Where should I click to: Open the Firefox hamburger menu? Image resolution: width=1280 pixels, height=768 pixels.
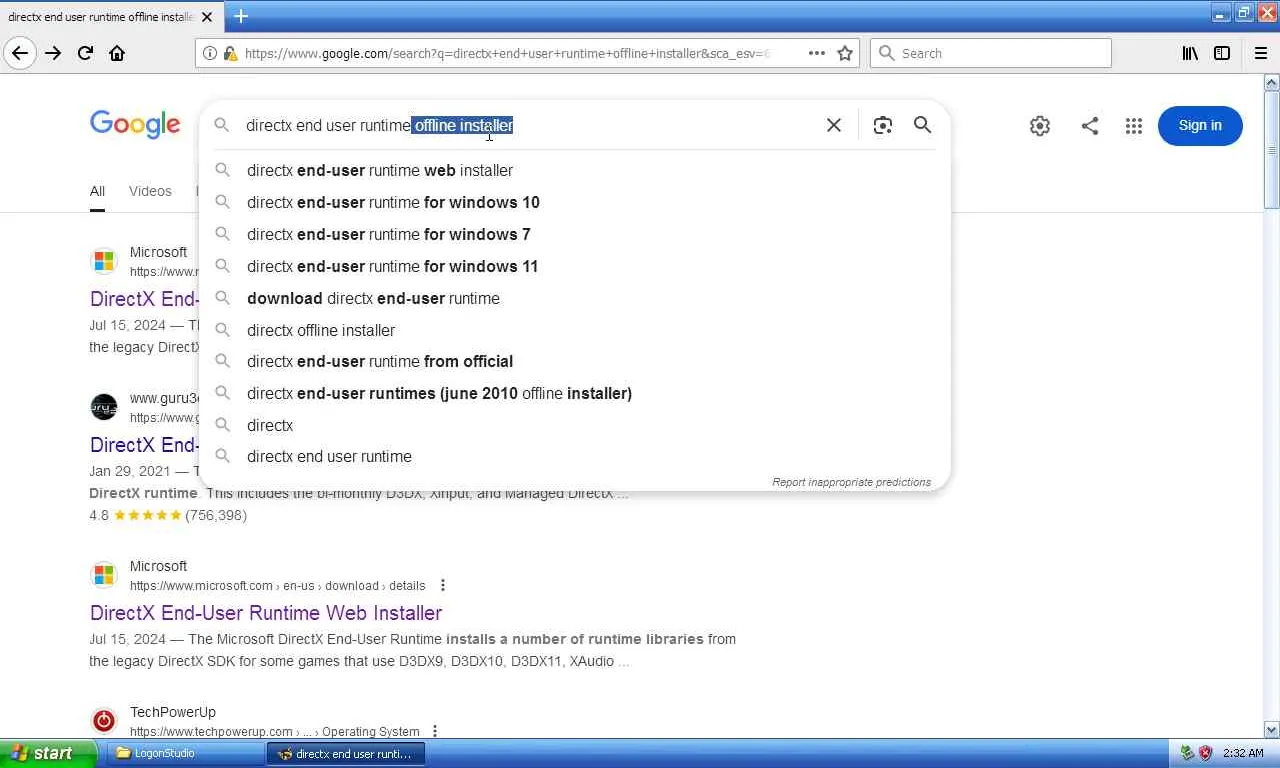coord(1261,53)
